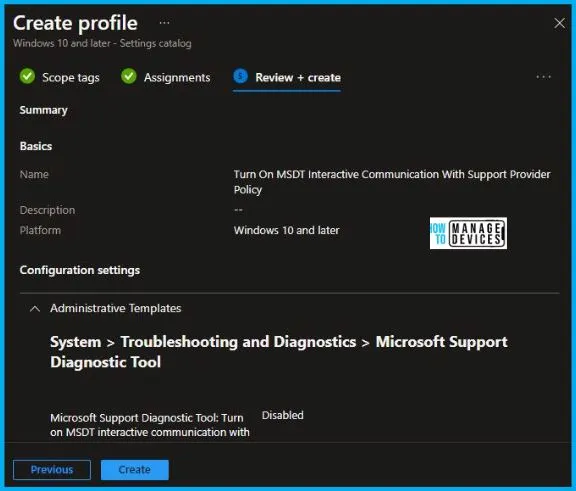This screenshot has width=576, height=491.
Task: Click the Configuration settings heading
Action: 80,270
